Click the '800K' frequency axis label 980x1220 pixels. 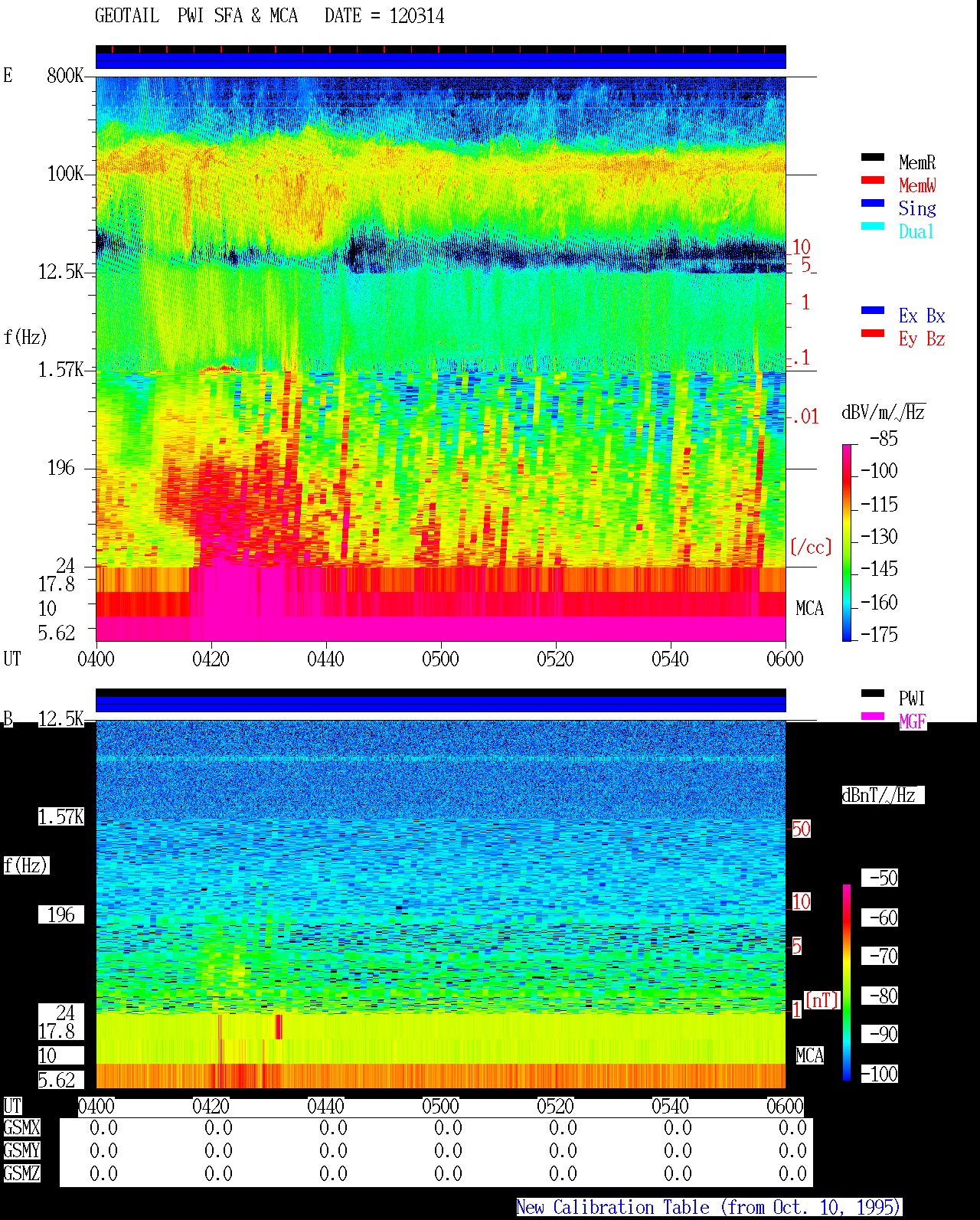[x=65, y=75]
